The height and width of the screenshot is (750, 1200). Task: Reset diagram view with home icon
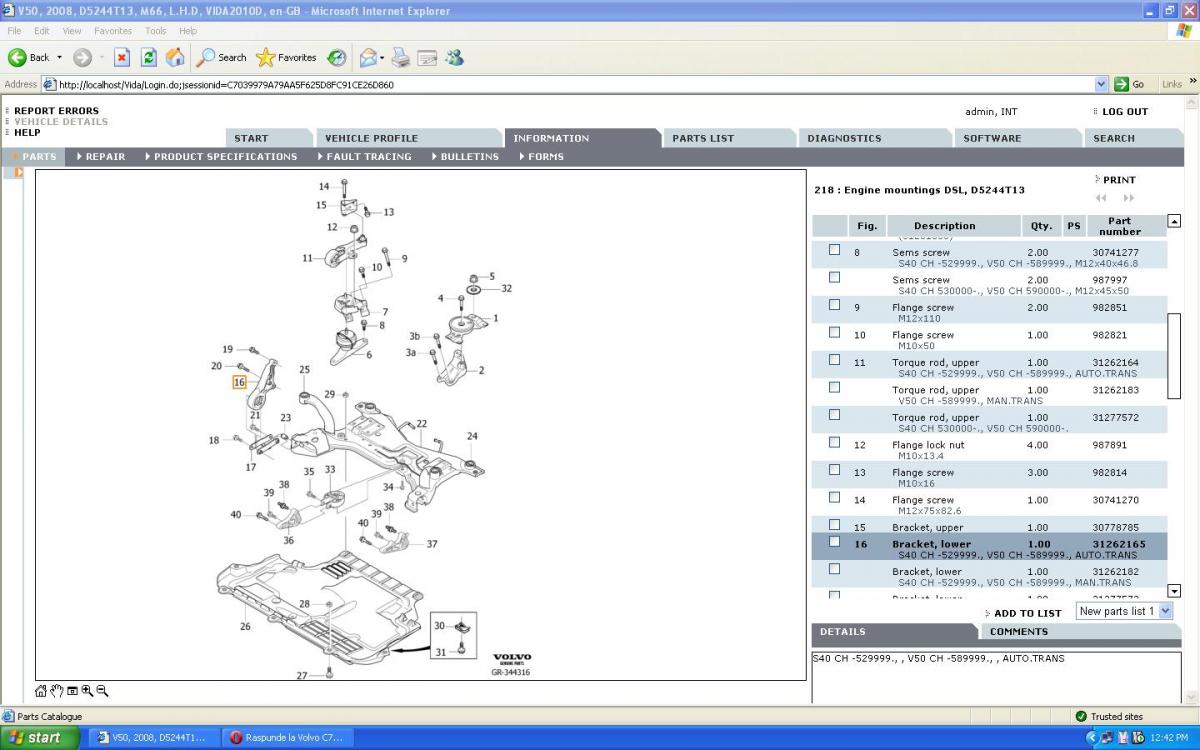pyautogui.click(x=41, y=691)
